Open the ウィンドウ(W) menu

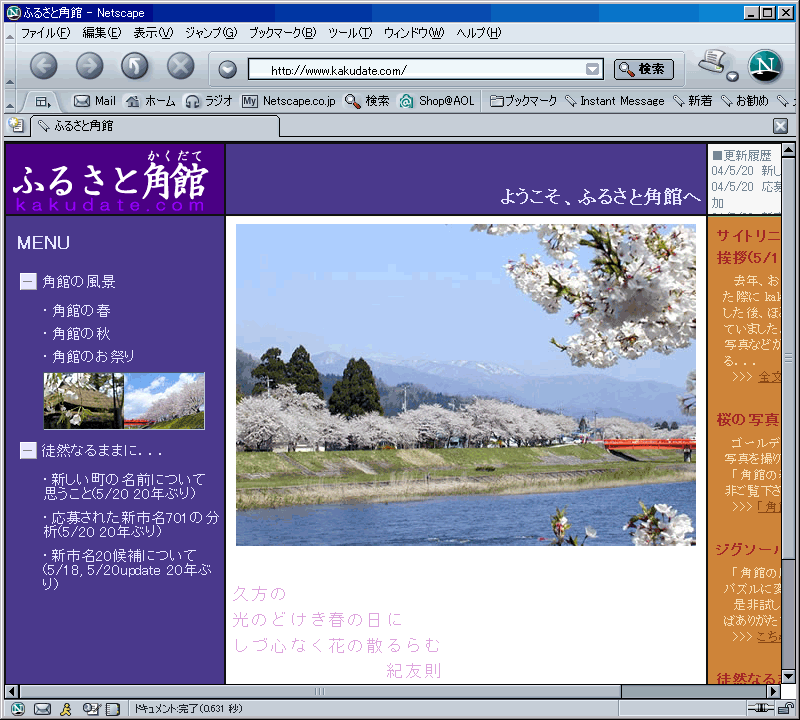pos(414,33)
